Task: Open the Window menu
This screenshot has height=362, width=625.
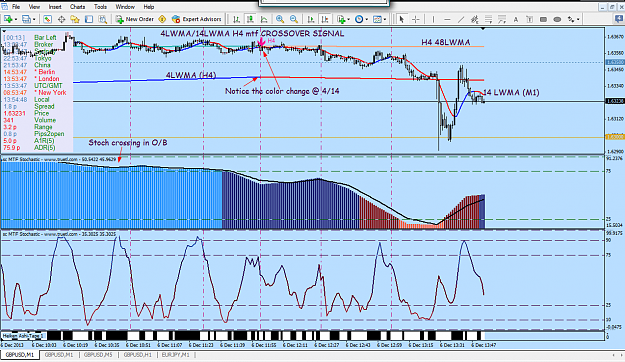Action: tap(125, 7)
